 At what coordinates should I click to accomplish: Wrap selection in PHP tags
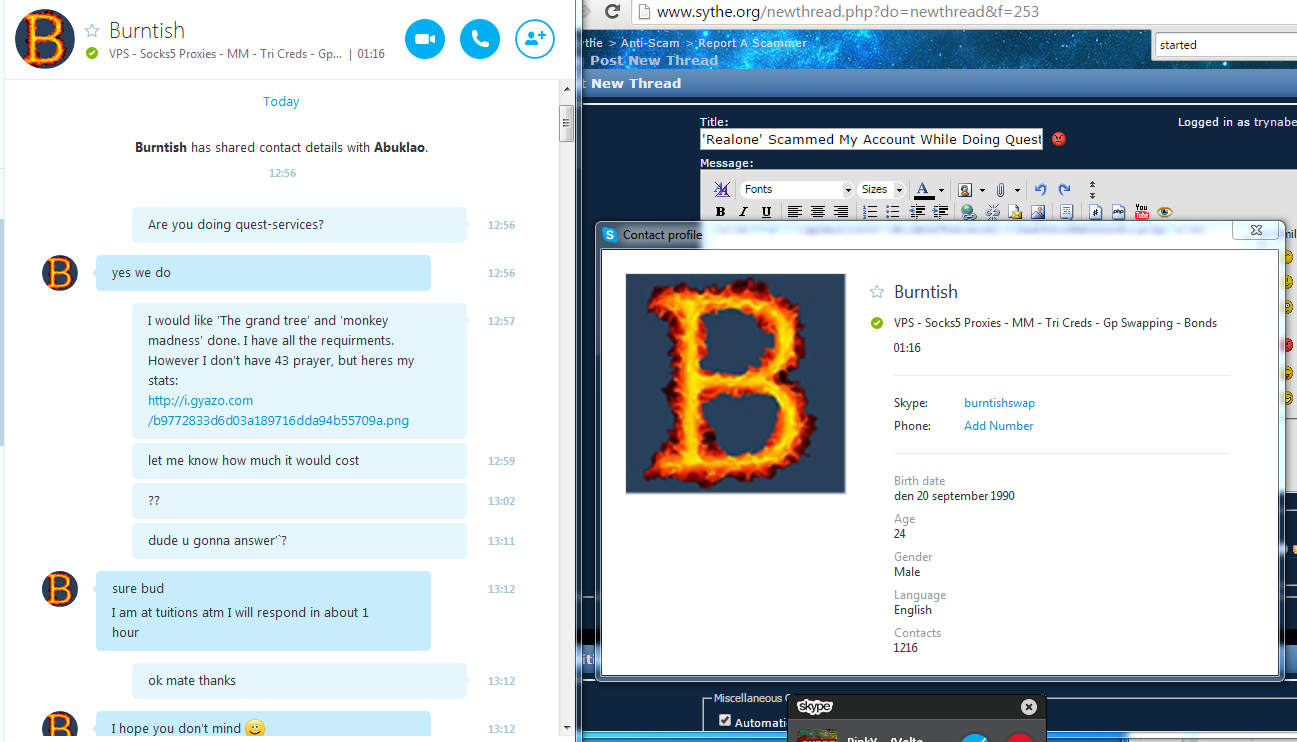(x=1118, y=212)
